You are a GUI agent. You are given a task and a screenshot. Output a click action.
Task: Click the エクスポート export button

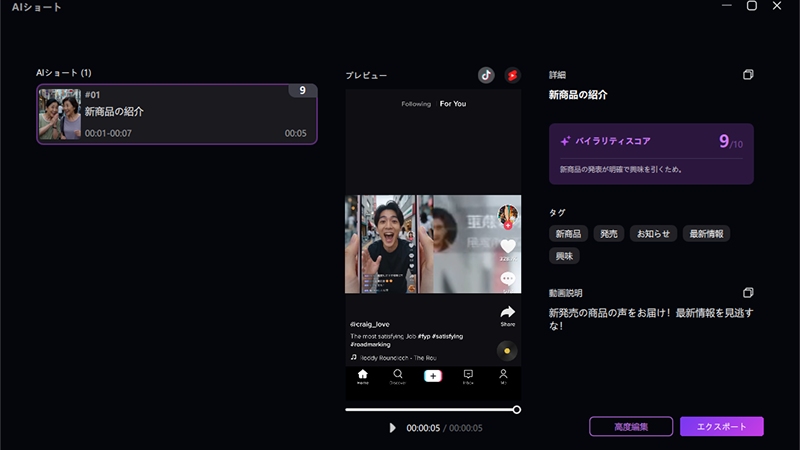click(721, 427)
